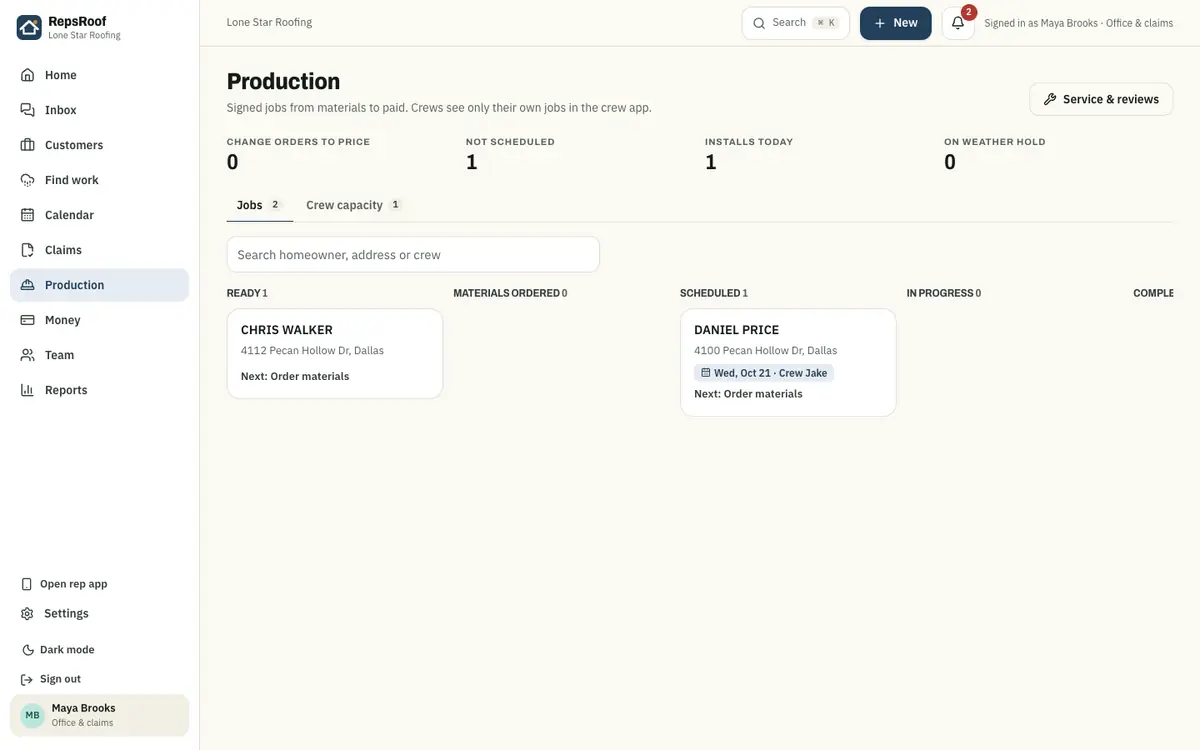Viewport: 1200px width, 750px height.
Task: Click Next: Order materials on Chris Walker card
Action: coord(295,377)
